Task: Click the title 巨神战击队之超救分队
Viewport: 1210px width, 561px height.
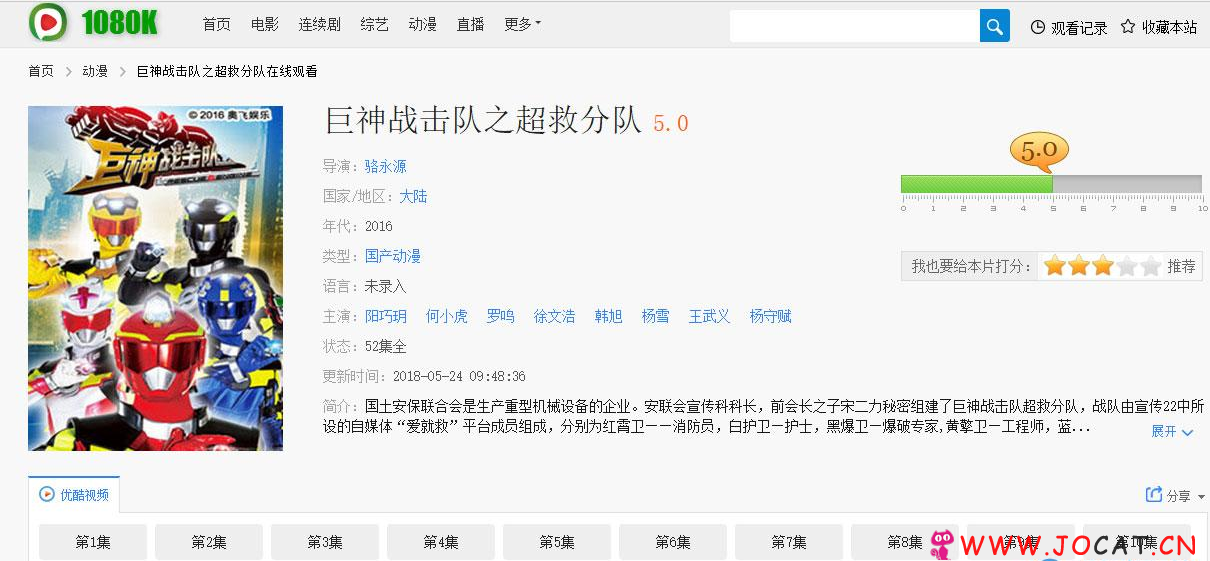Action: coord(483,120)
